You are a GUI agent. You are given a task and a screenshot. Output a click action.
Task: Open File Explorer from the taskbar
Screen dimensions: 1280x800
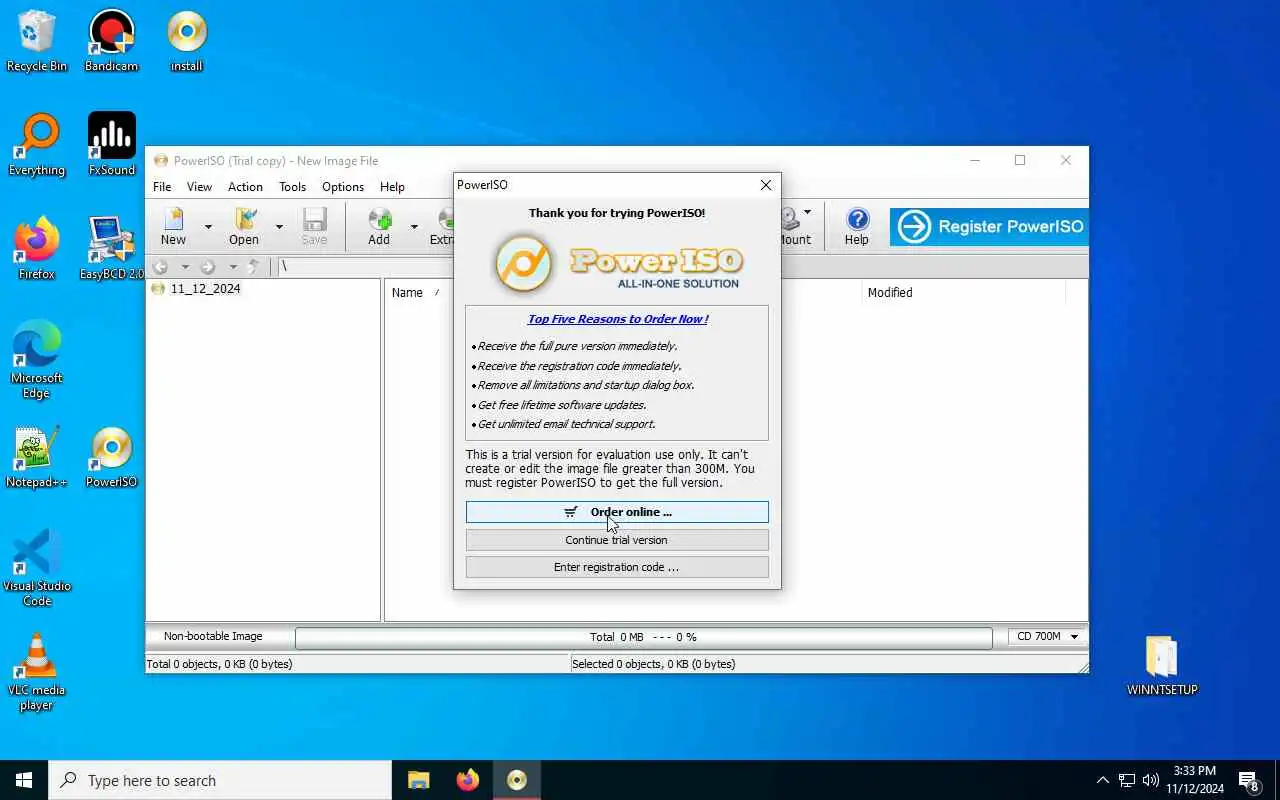click(x=418, y=780)
